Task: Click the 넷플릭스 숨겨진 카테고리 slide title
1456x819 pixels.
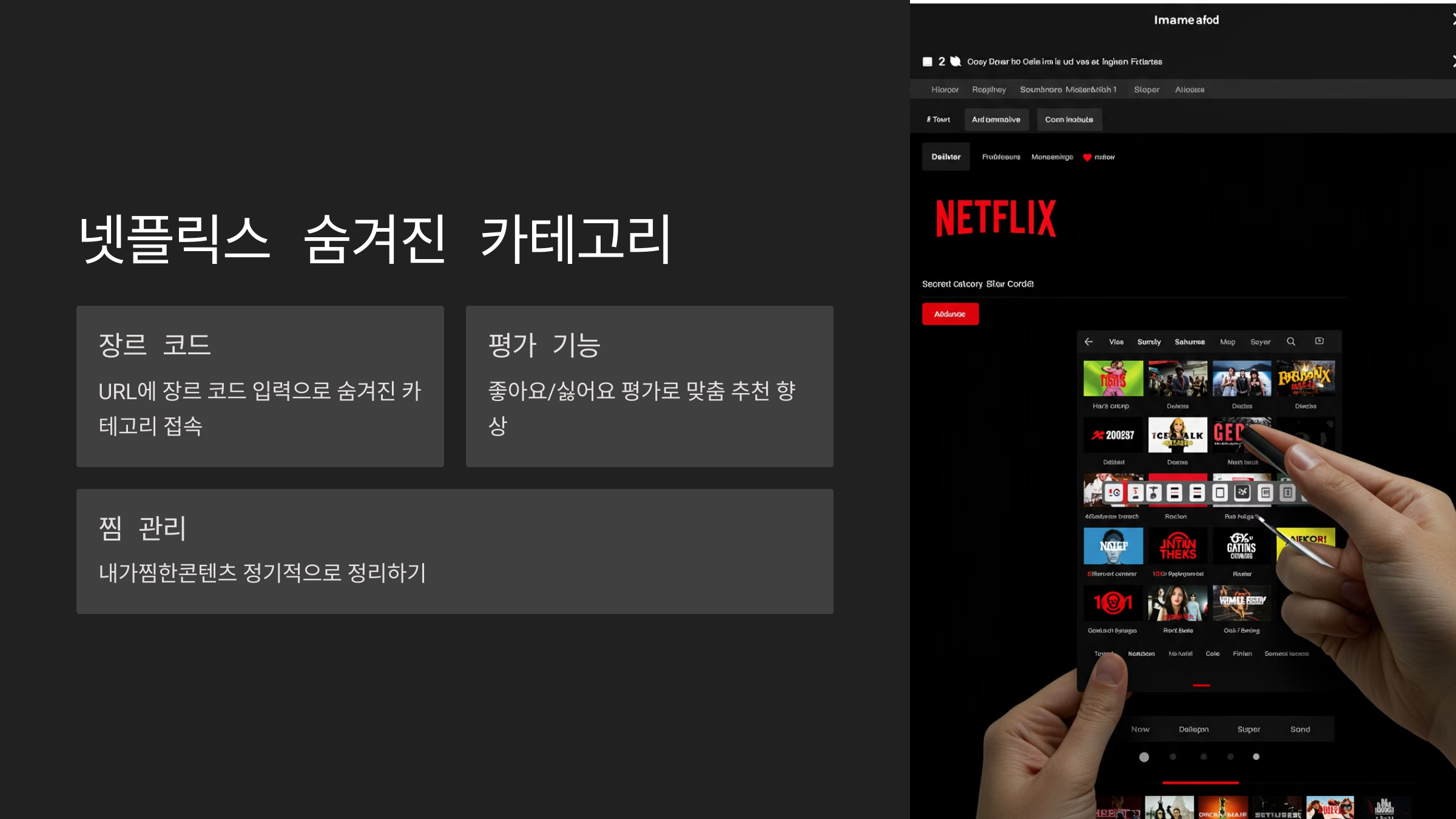Action: pyautogui.click(x=376, y=238)
